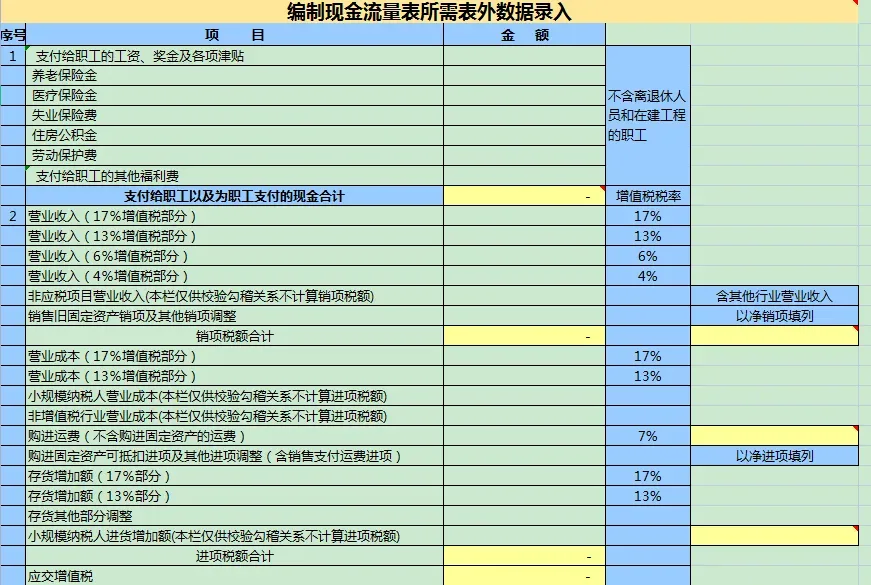The image size is (871, 585).
Task: Select 营业收入(6%增值税部分) label cell
Action: 234,256
